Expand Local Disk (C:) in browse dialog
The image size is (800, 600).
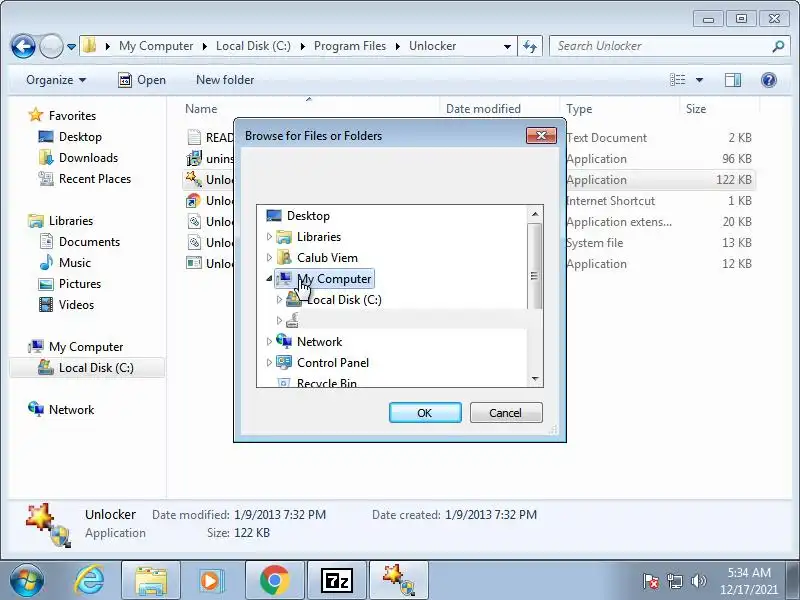tap(279, 300)
